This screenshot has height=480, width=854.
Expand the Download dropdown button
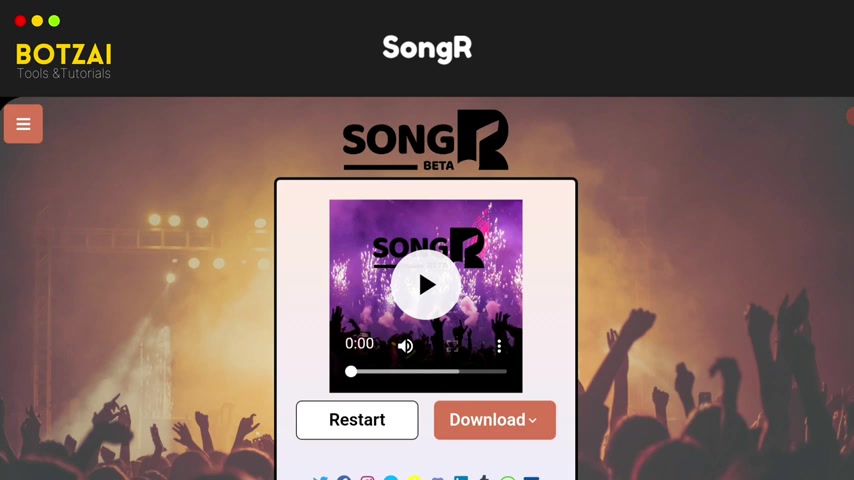tap(495, 420)
